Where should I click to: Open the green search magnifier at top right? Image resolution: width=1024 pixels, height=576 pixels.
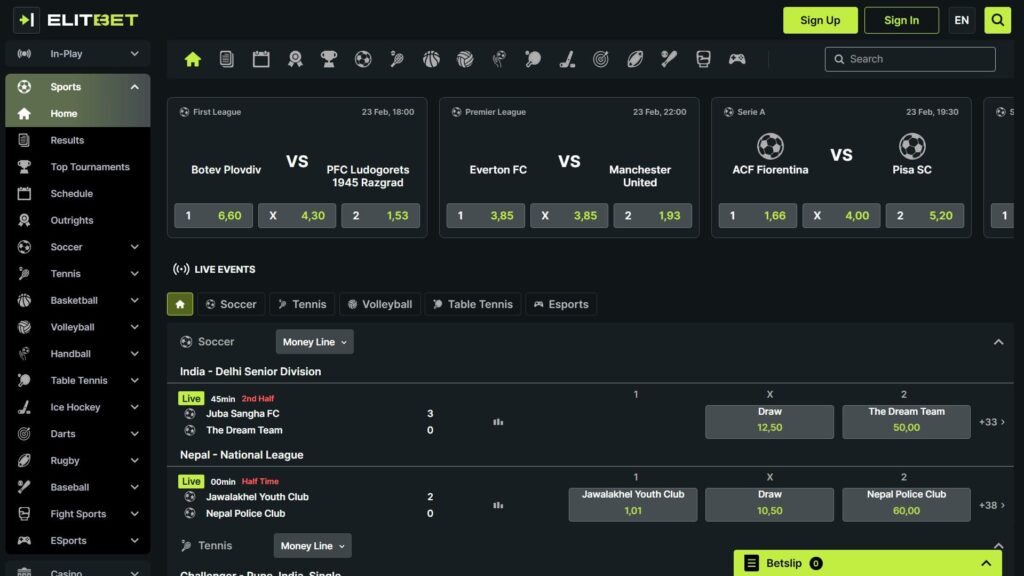pyautogui.click(x=997, y=20)
